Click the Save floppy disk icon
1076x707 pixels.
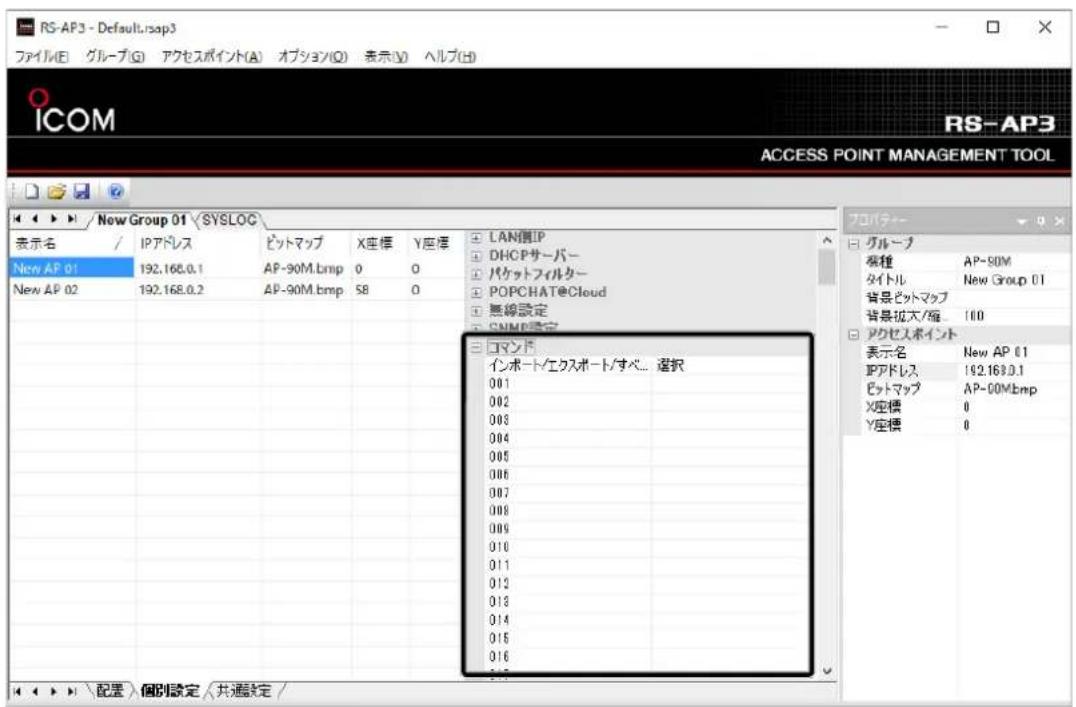pyautogui.click(x=81, y=192)
